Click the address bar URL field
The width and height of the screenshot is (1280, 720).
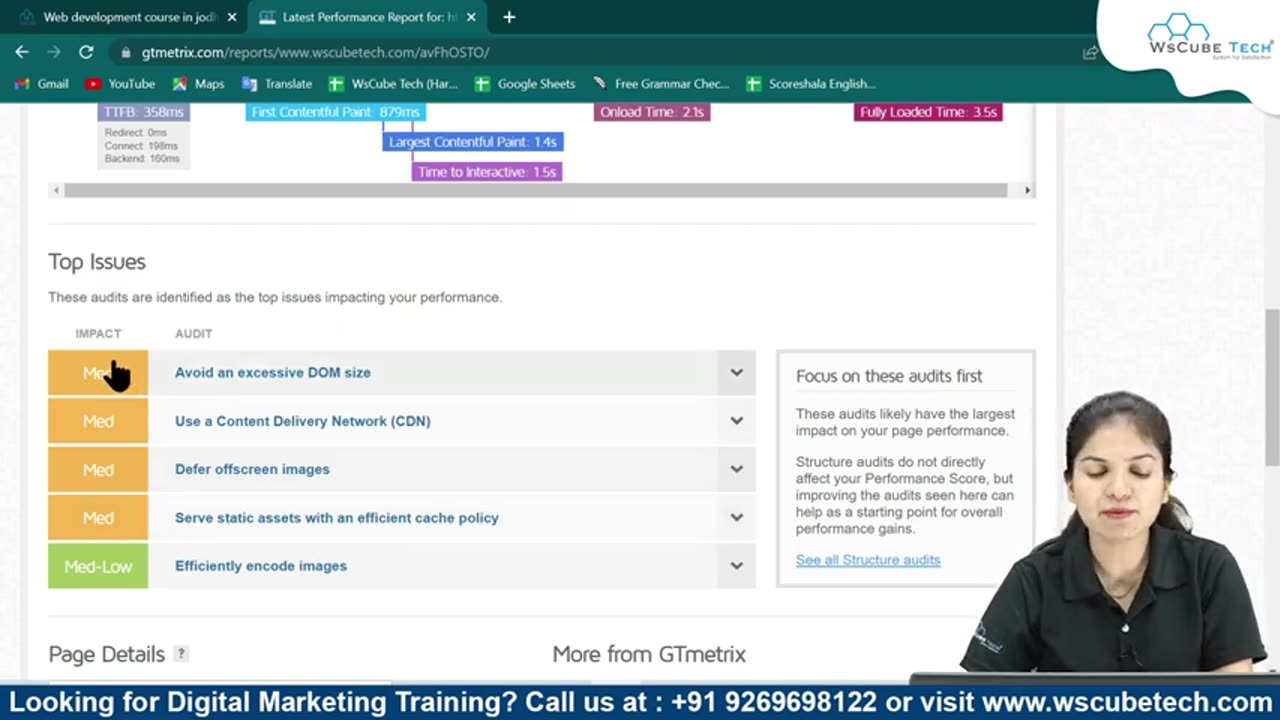pos(600,52)
